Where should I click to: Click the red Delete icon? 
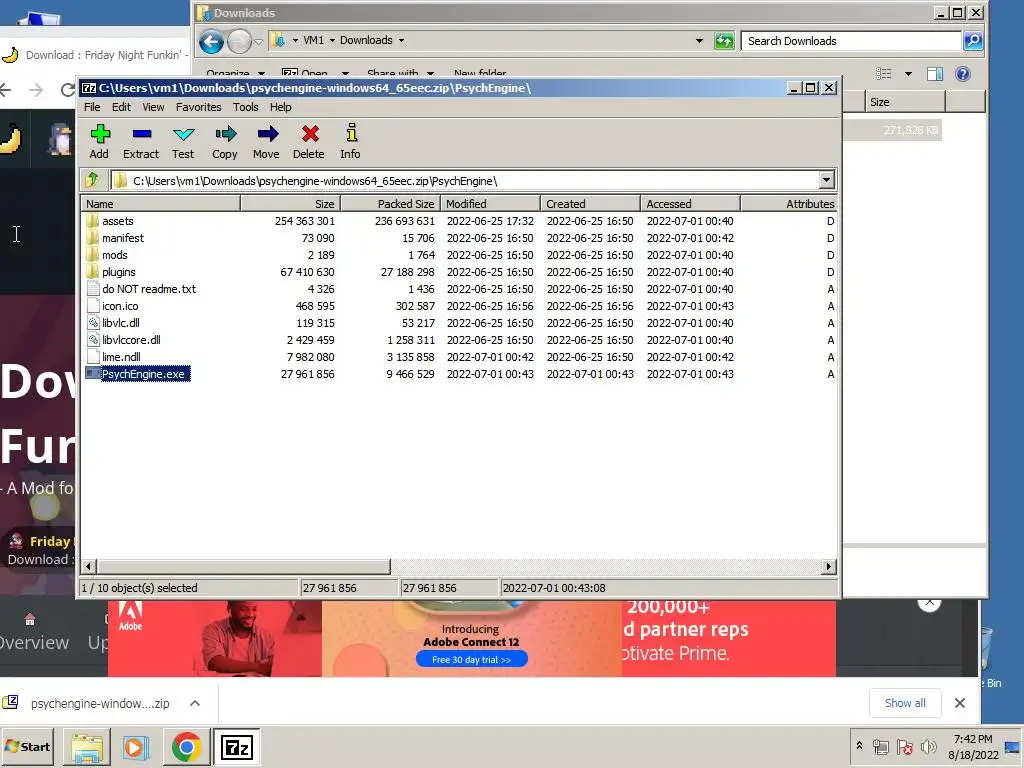[x=310, y=135]
